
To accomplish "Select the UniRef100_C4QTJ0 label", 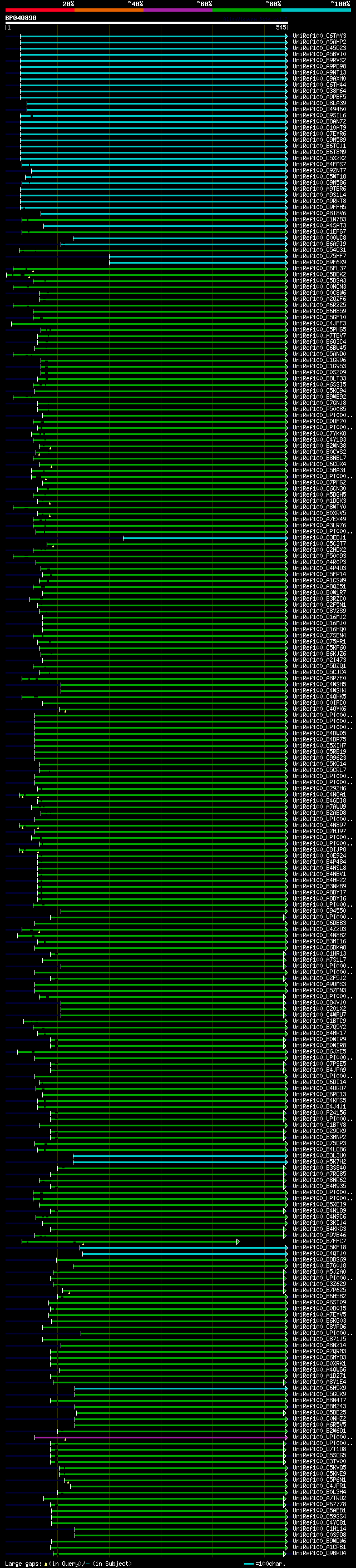I will tap(319, 1253).
